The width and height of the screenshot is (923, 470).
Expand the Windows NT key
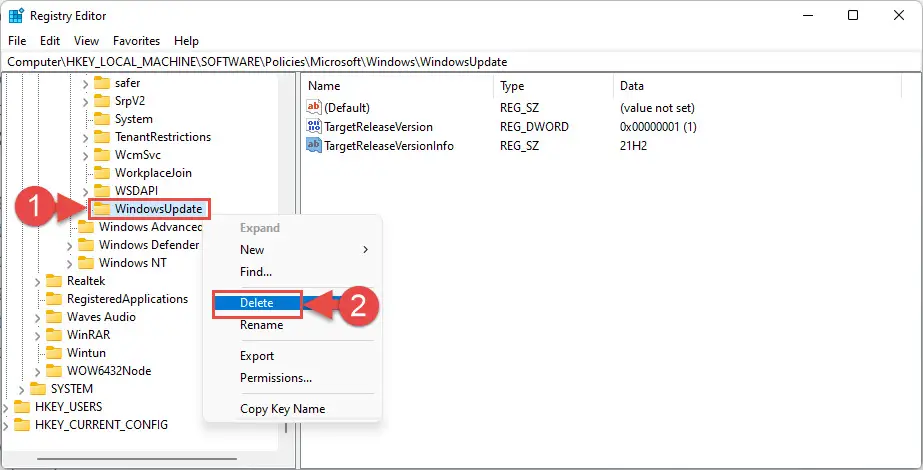[x=69, y=263]
